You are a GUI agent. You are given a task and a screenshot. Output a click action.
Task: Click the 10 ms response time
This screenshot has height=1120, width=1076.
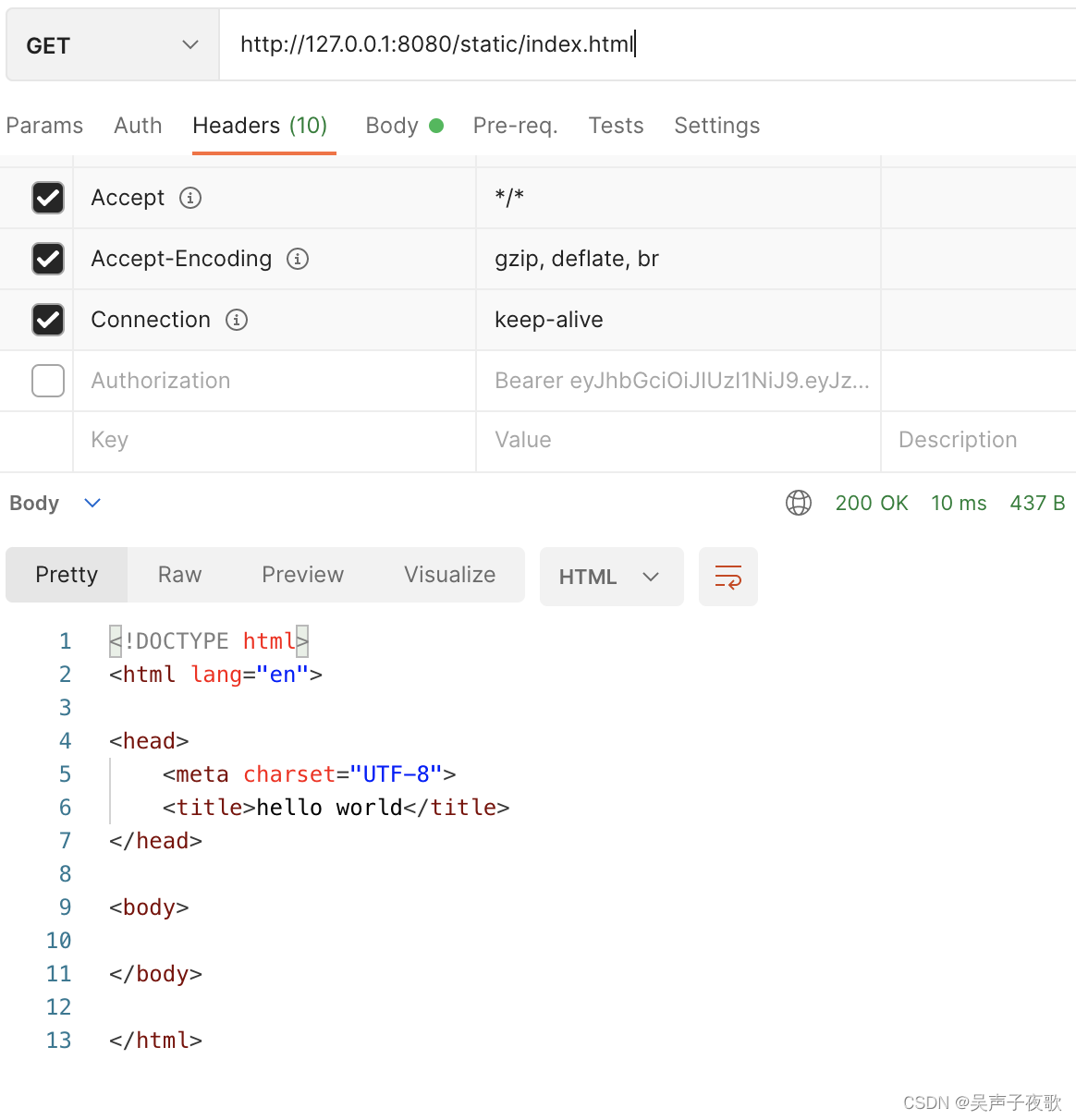(x=959, y=504)
